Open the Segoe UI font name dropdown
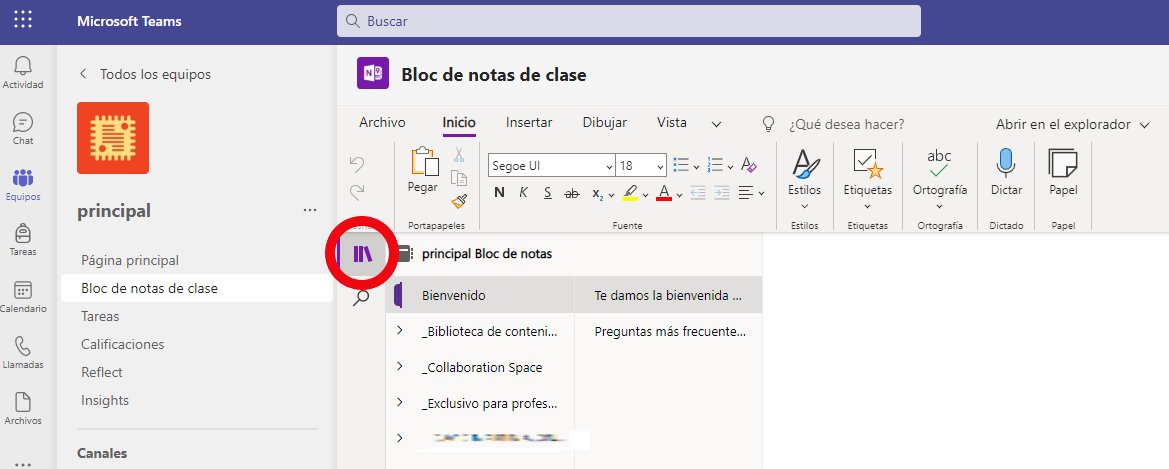 610,166
